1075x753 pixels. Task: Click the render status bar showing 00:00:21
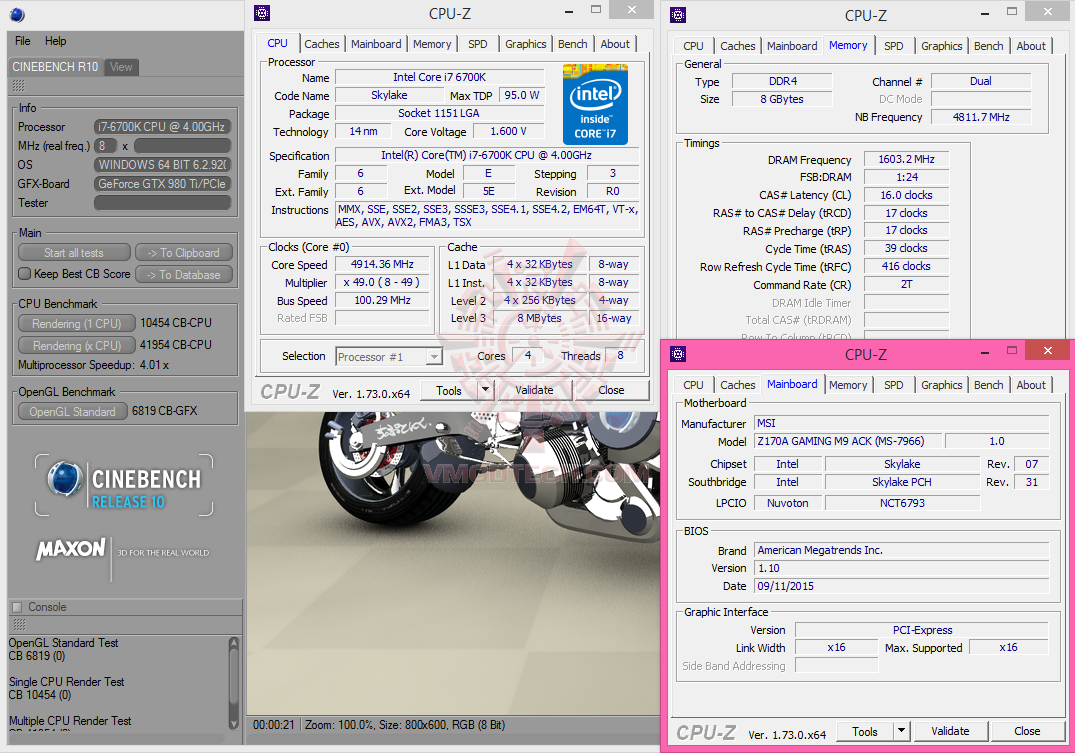pyautogui.click(x=452, y=725)
